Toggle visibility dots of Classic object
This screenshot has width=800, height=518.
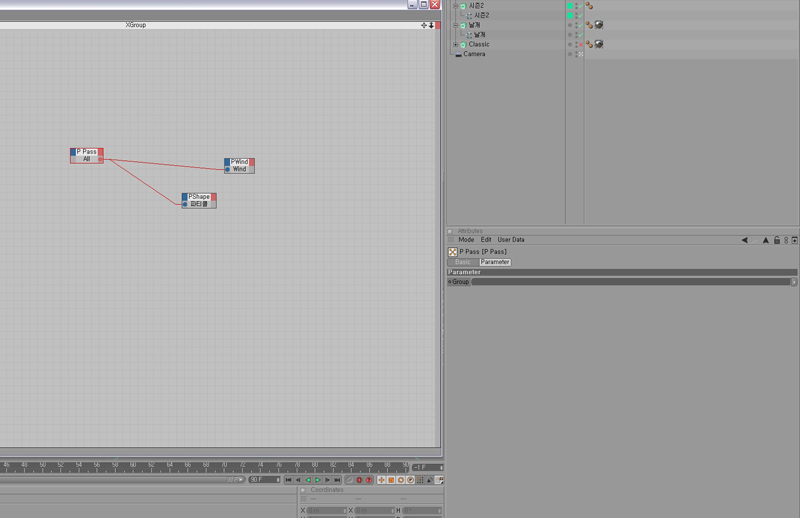(577, 44)
